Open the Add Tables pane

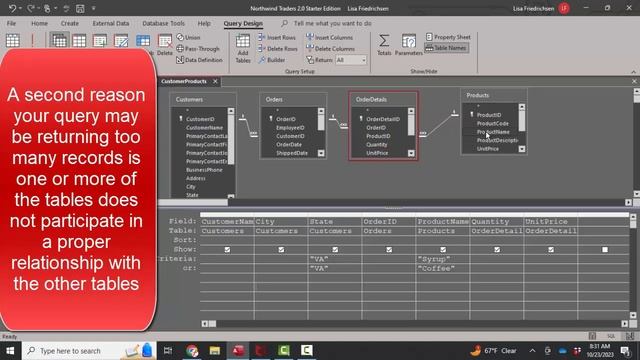click(x=243, y=48)
